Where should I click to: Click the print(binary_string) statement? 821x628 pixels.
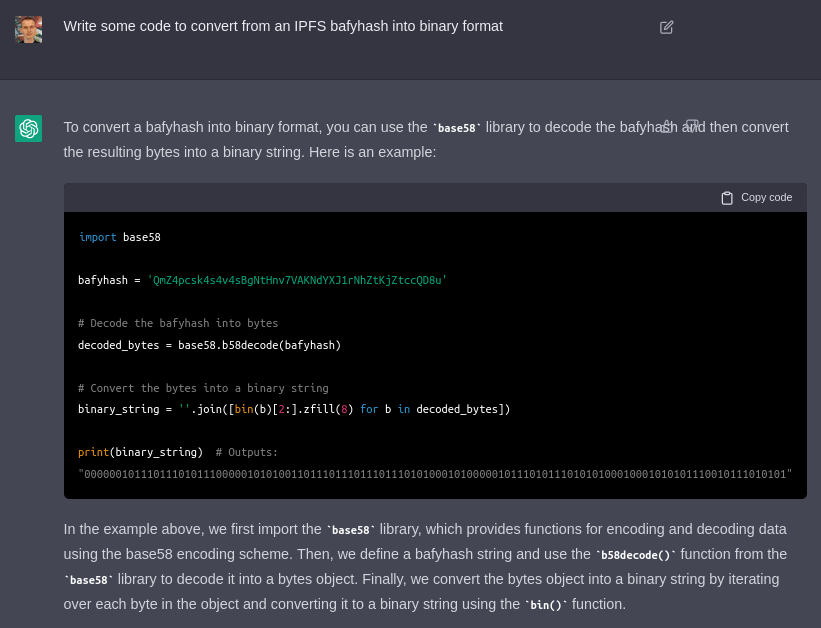140,452
